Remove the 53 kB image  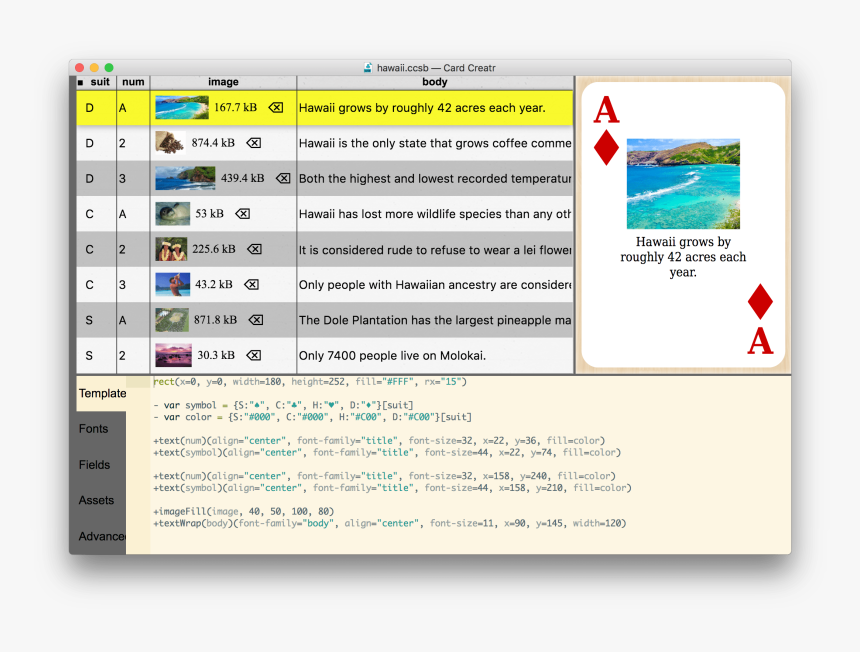tap(242, 214)
